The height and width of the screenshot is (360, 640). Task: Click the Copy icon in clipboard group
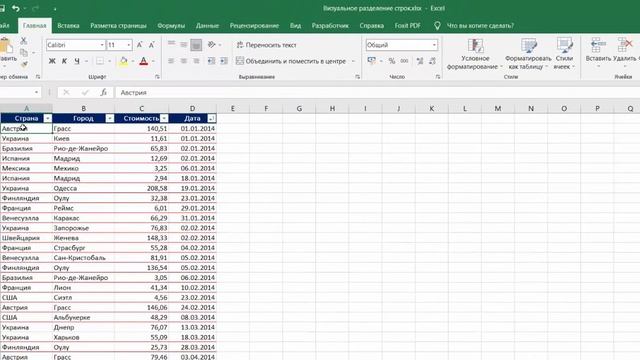[x=24, y=53]
